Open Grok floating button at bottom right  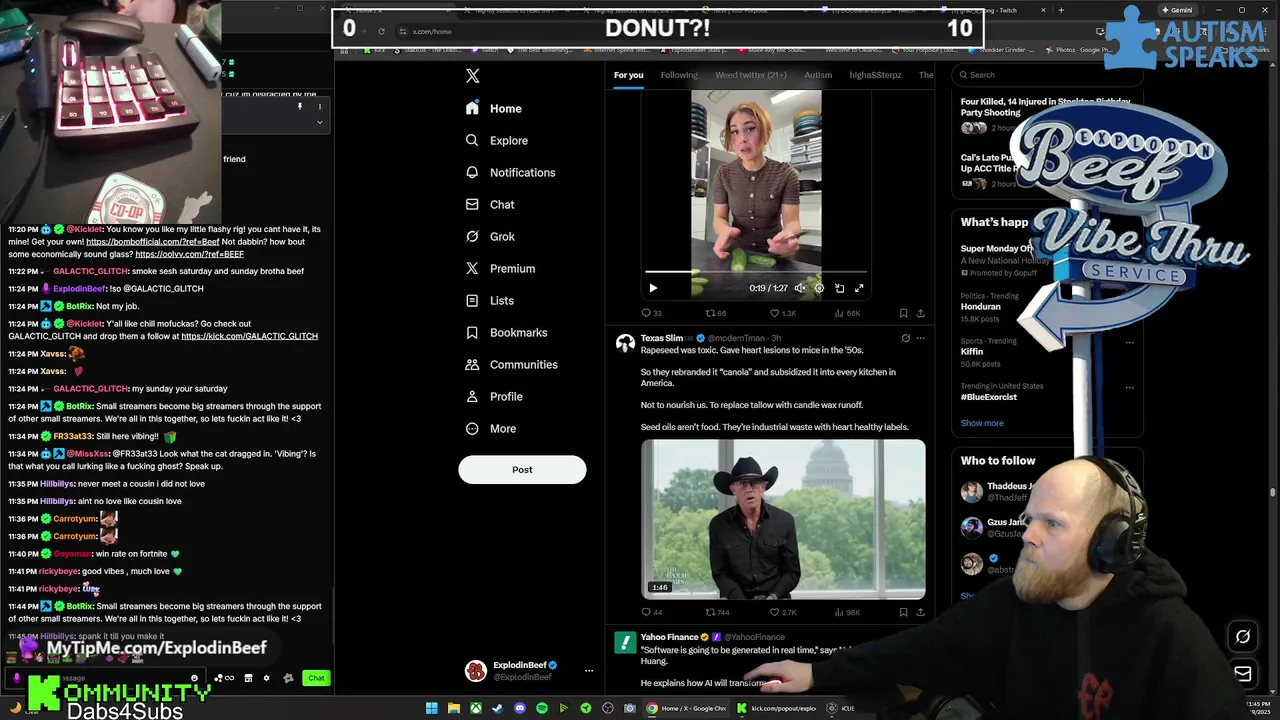[1243, 636]
